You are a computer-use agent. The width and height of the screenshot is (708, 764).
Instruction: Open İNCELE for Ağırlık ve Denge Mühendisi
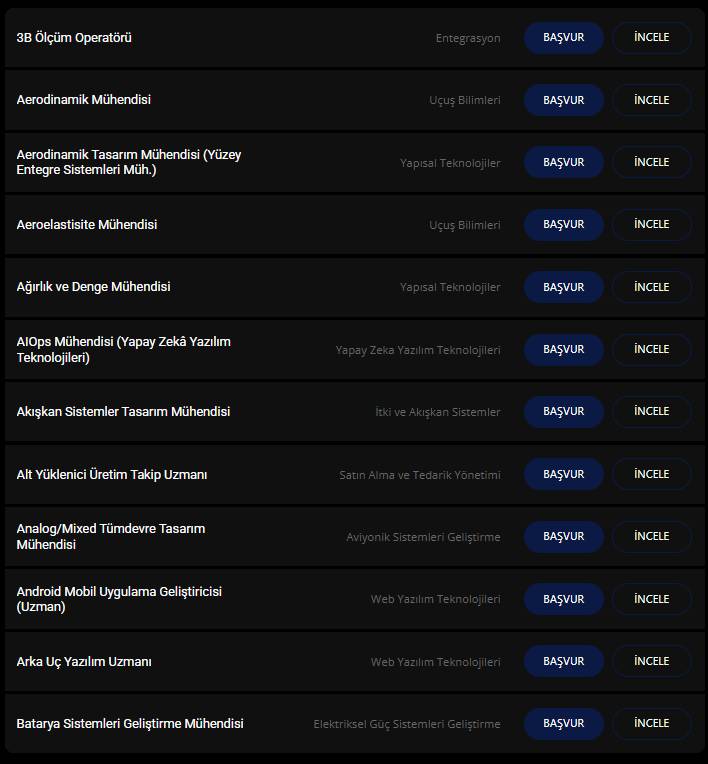(x=651, y=287)
